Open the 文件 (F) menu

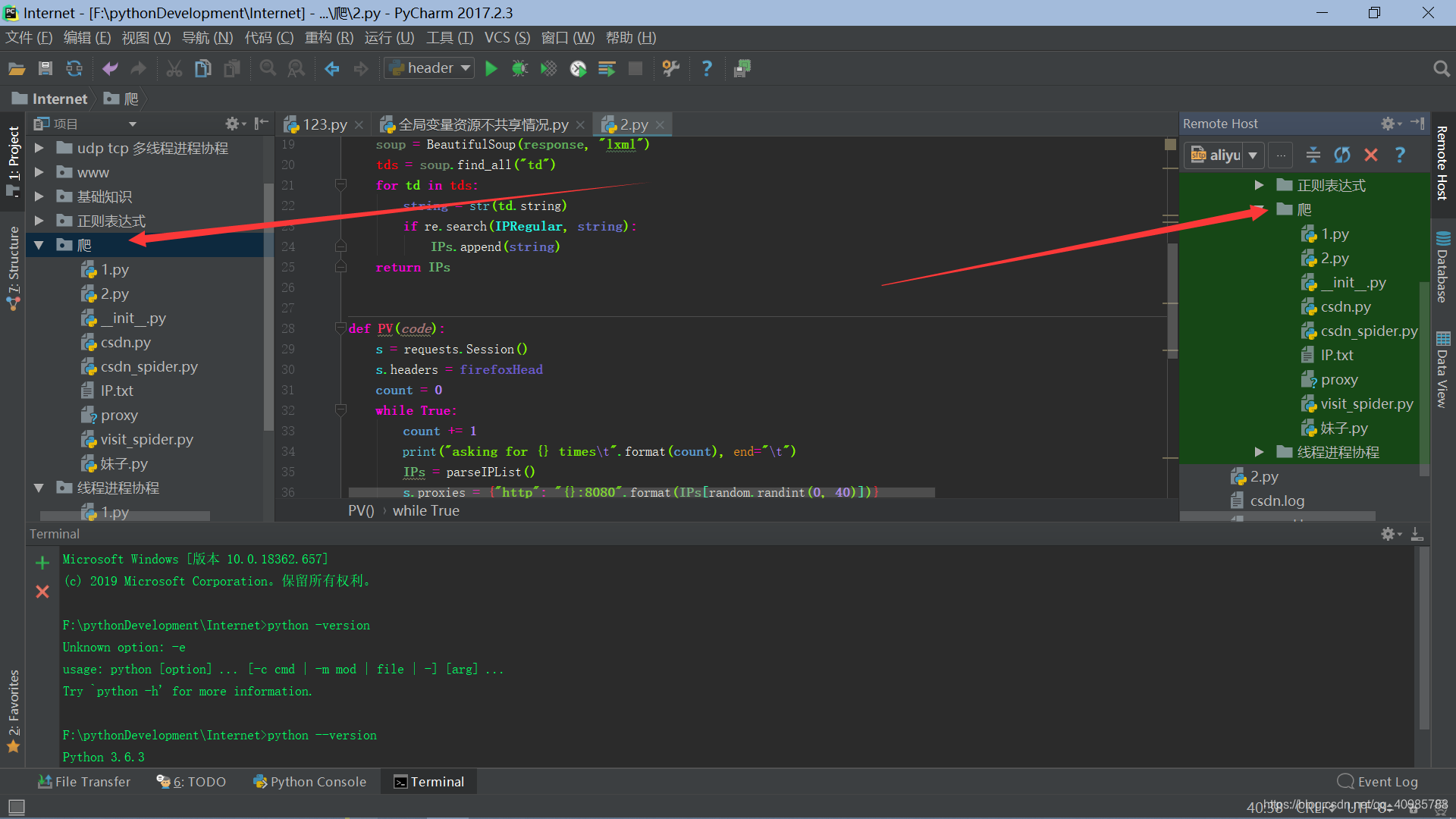[x=29, y=38]
